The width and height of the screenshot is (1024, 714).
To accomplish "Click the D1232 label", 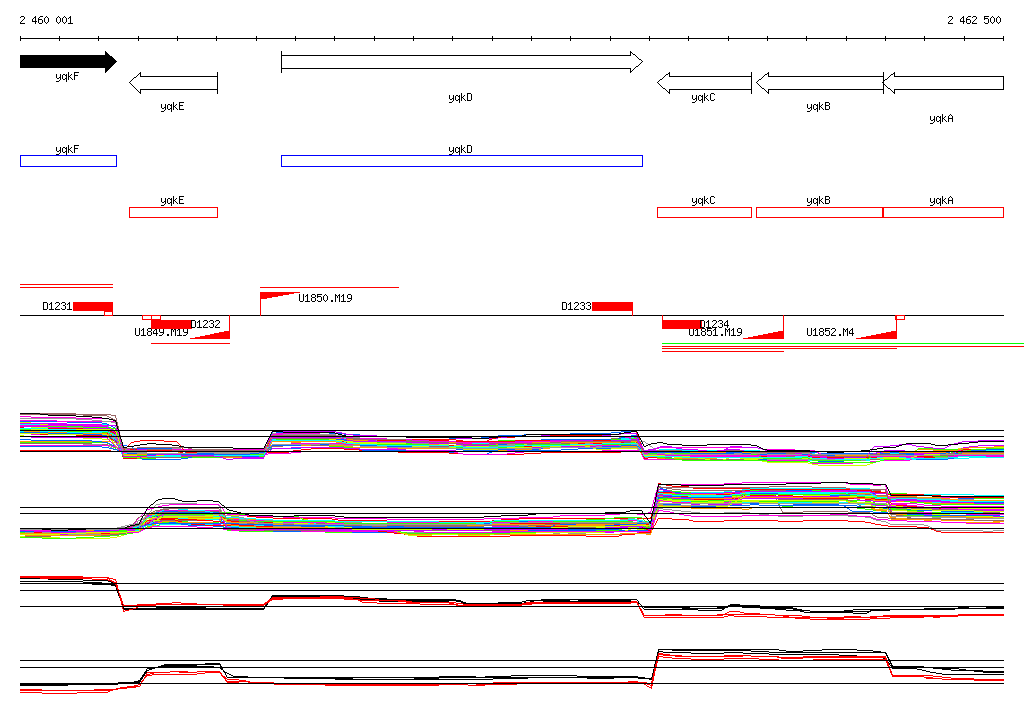I will (x=206, y=324).
